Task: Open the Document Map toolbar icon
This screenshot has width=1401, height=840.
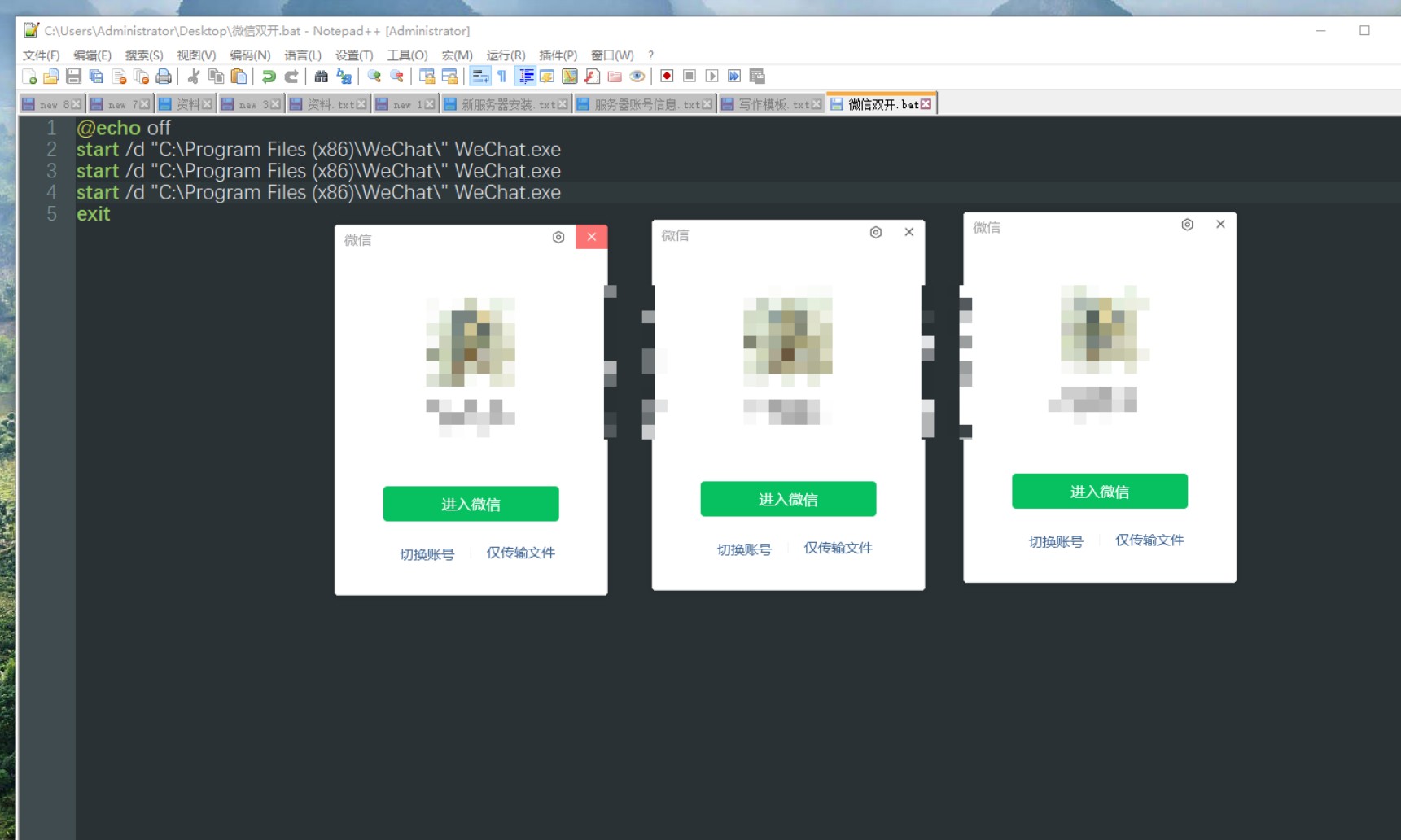Action: point(570,77)
